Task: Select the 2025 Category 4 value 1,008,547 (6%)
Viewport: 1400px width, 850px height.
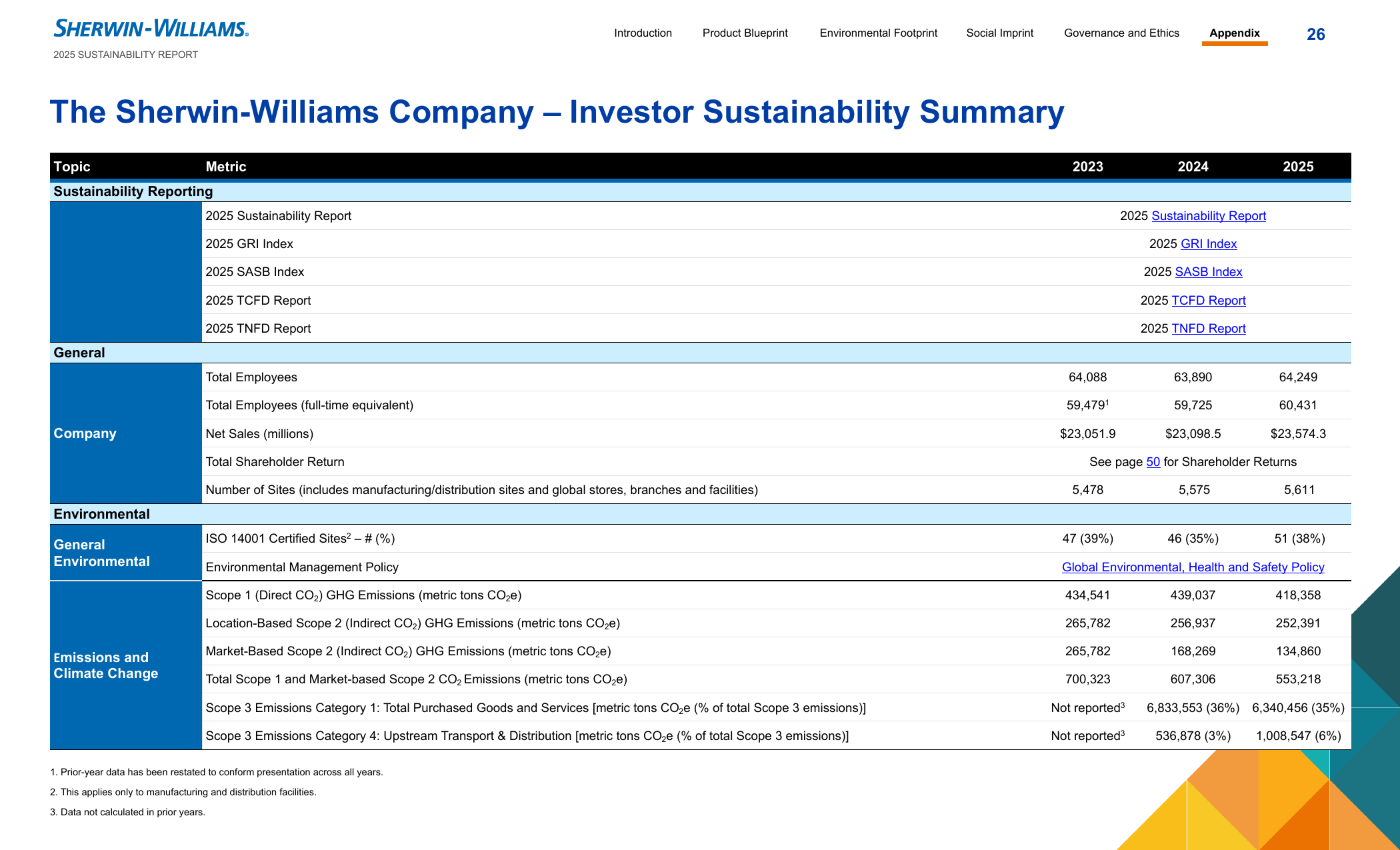Action: 1298,736
